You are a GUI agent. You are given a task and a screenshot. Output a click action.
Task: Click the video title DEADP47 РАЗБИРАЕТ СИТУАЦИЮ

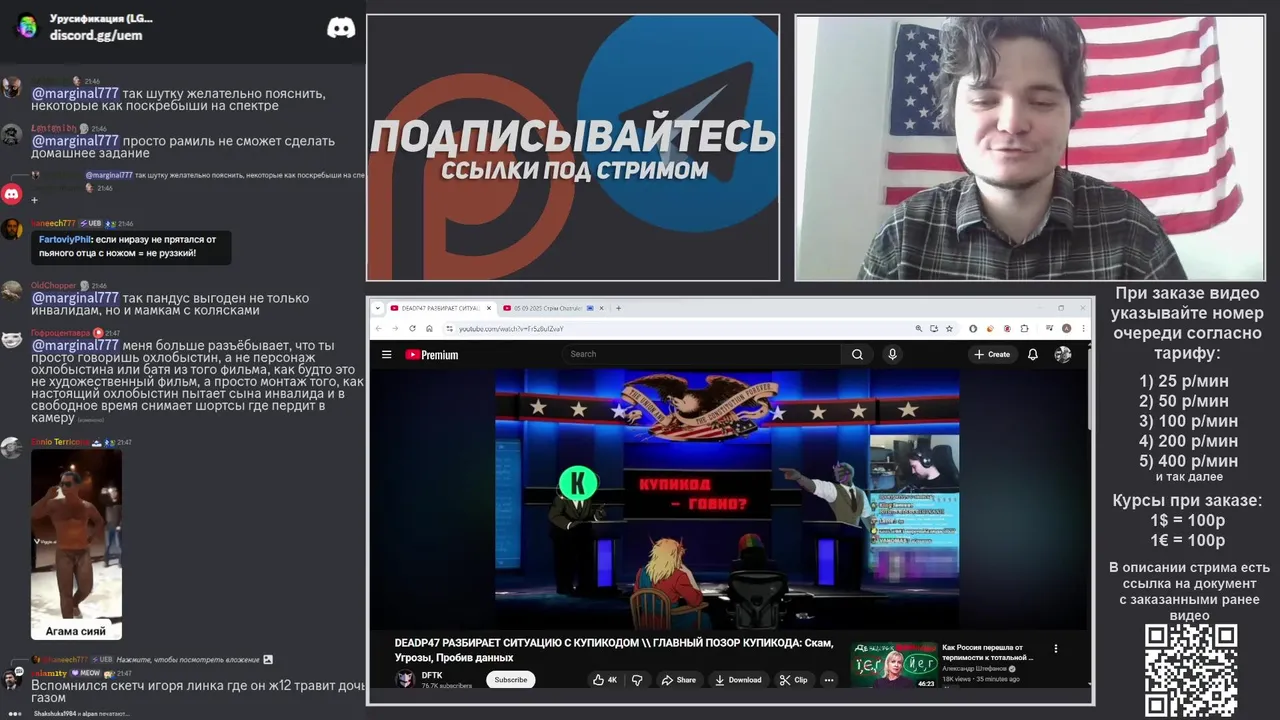coord(614,650)
